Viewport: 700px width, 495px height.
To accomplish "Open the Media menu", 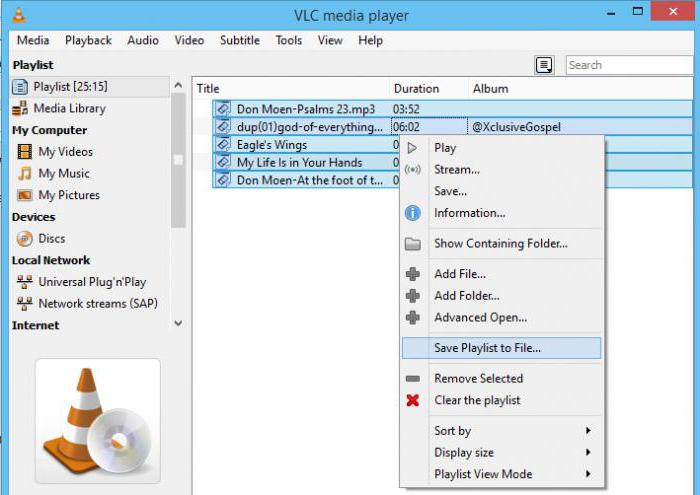I will [33, 40].
